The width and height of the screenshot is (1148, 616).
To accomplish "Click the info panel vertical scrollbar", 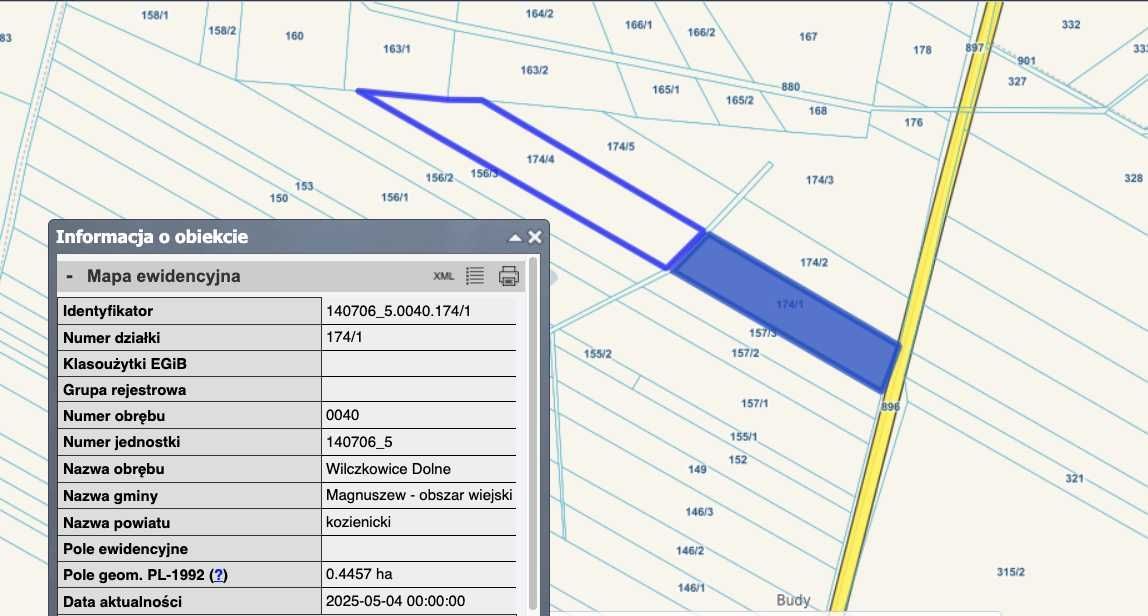I will pos(533,432).
